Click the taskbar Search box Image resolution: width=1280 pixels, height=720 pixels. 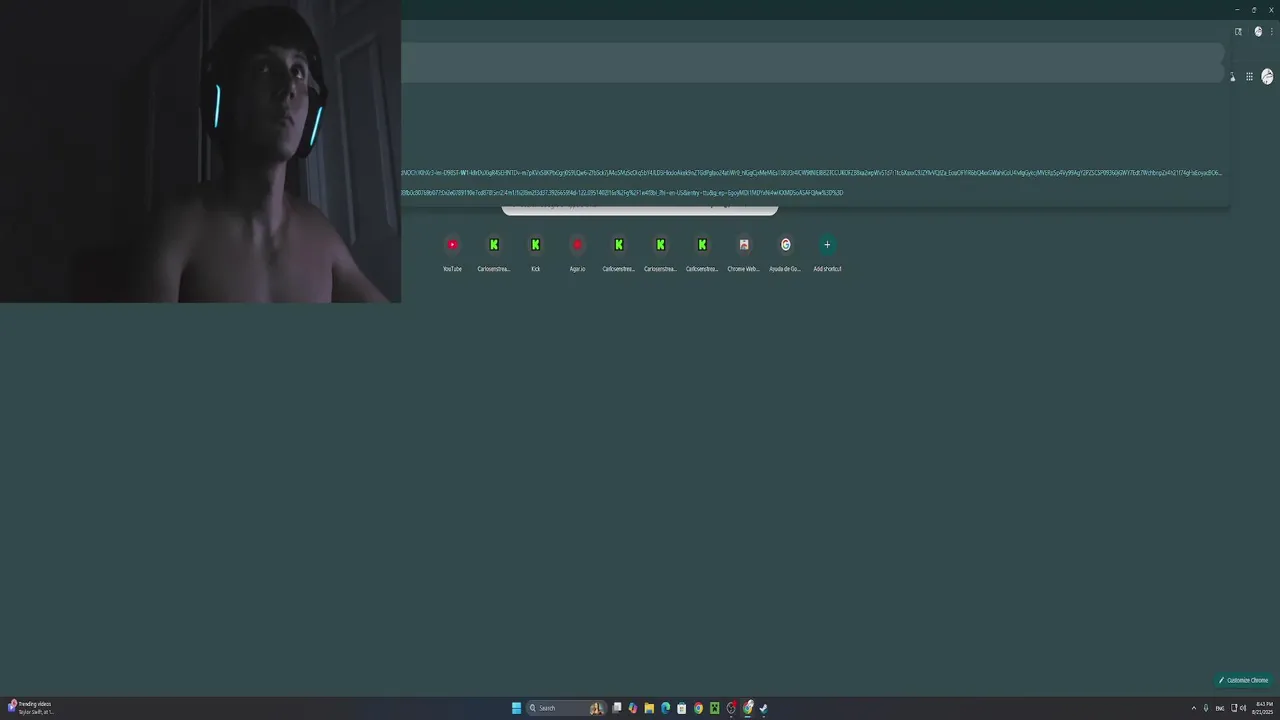pos(566,708)
